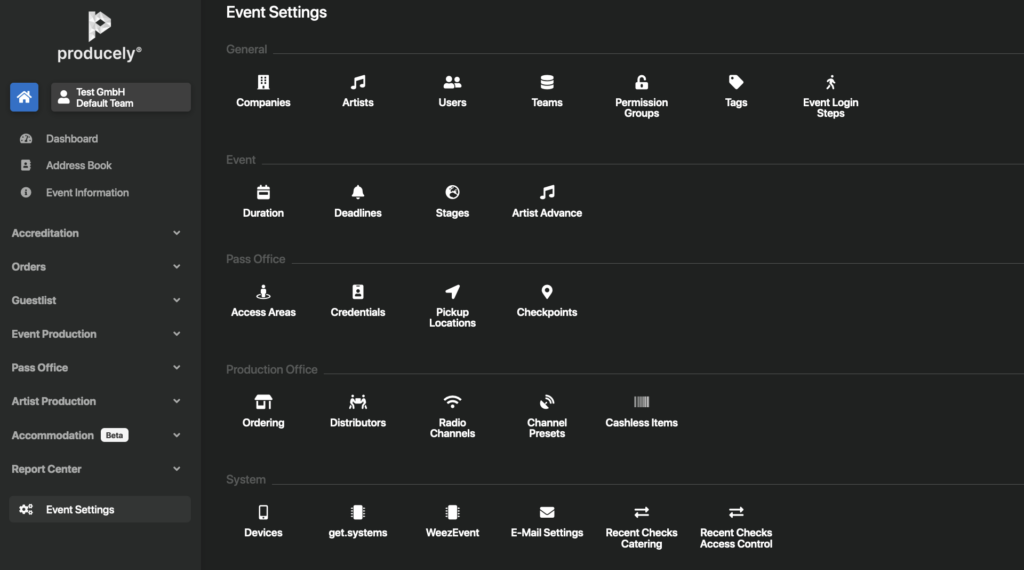1024x570 pixels.
Task: Select the Radio Channels wifi icon
Action: 452,402
